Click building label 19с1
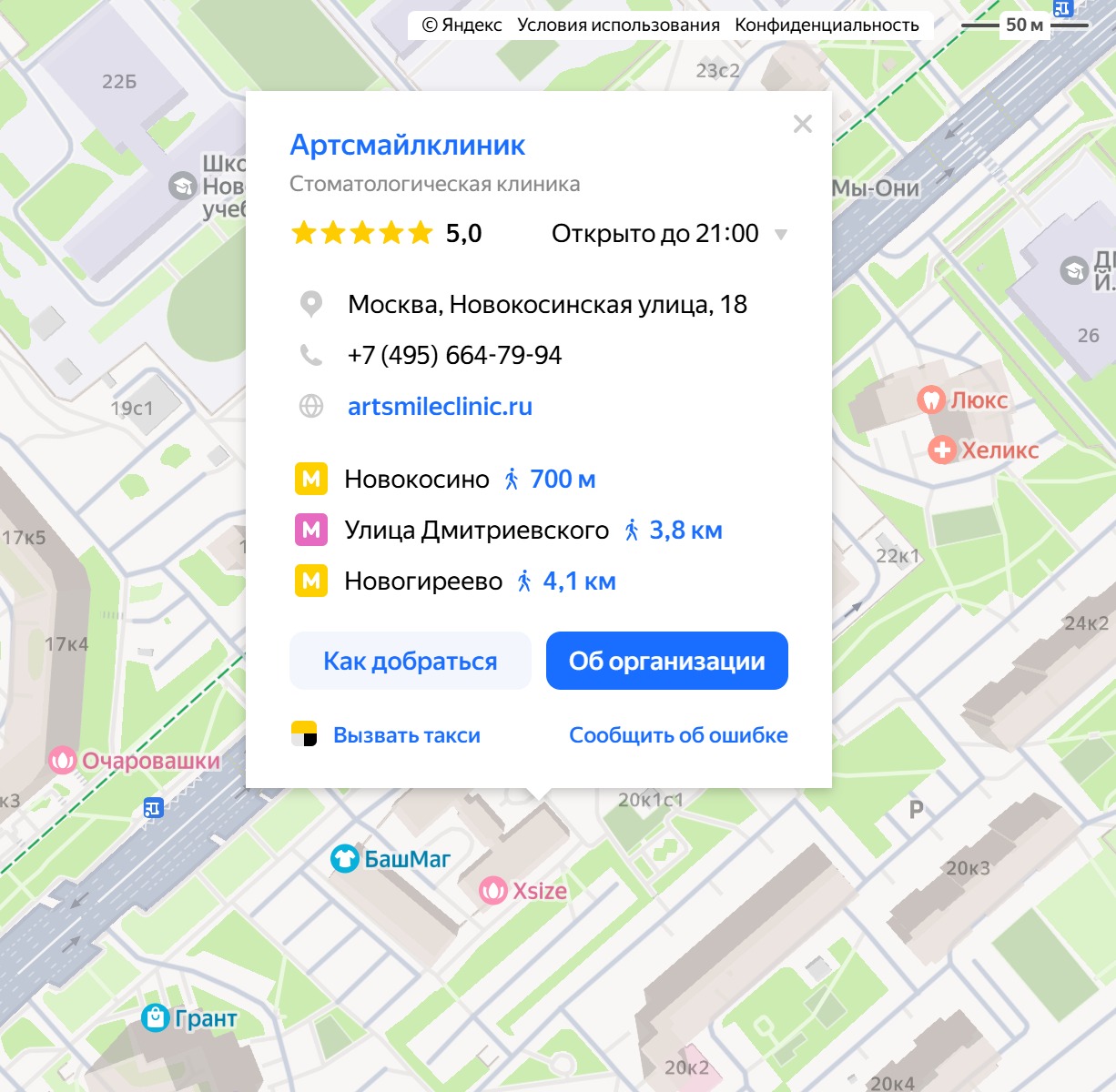Screen dimensions: 1116x1092 [132, 409]
